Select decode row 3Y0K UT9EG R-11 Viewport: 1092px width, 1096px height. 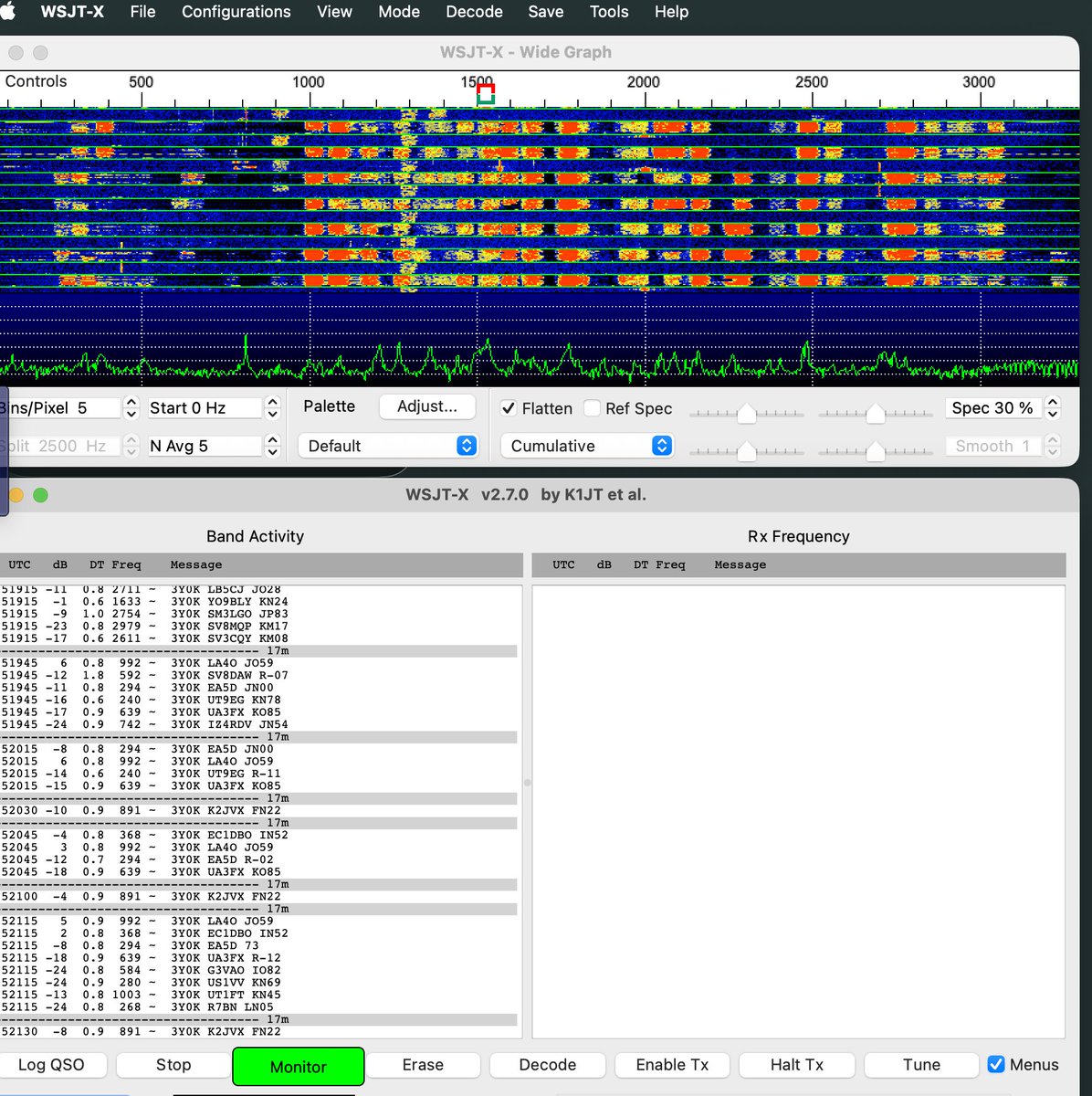(260, 774)
